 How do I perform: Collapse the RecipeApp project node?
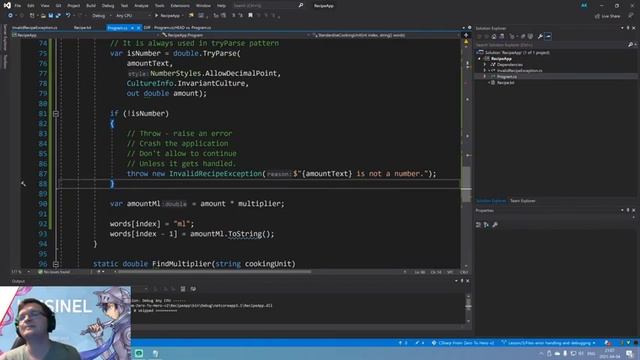pos(480,58)
